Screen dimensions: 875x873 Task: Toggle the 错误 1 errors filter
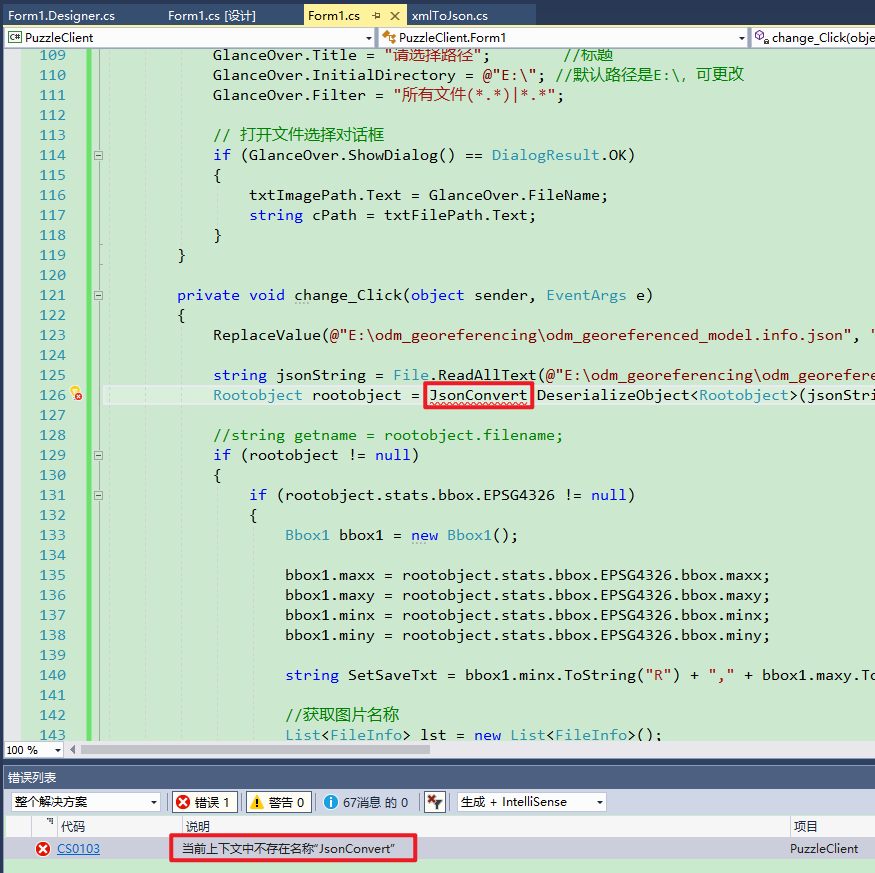point(205,801)
